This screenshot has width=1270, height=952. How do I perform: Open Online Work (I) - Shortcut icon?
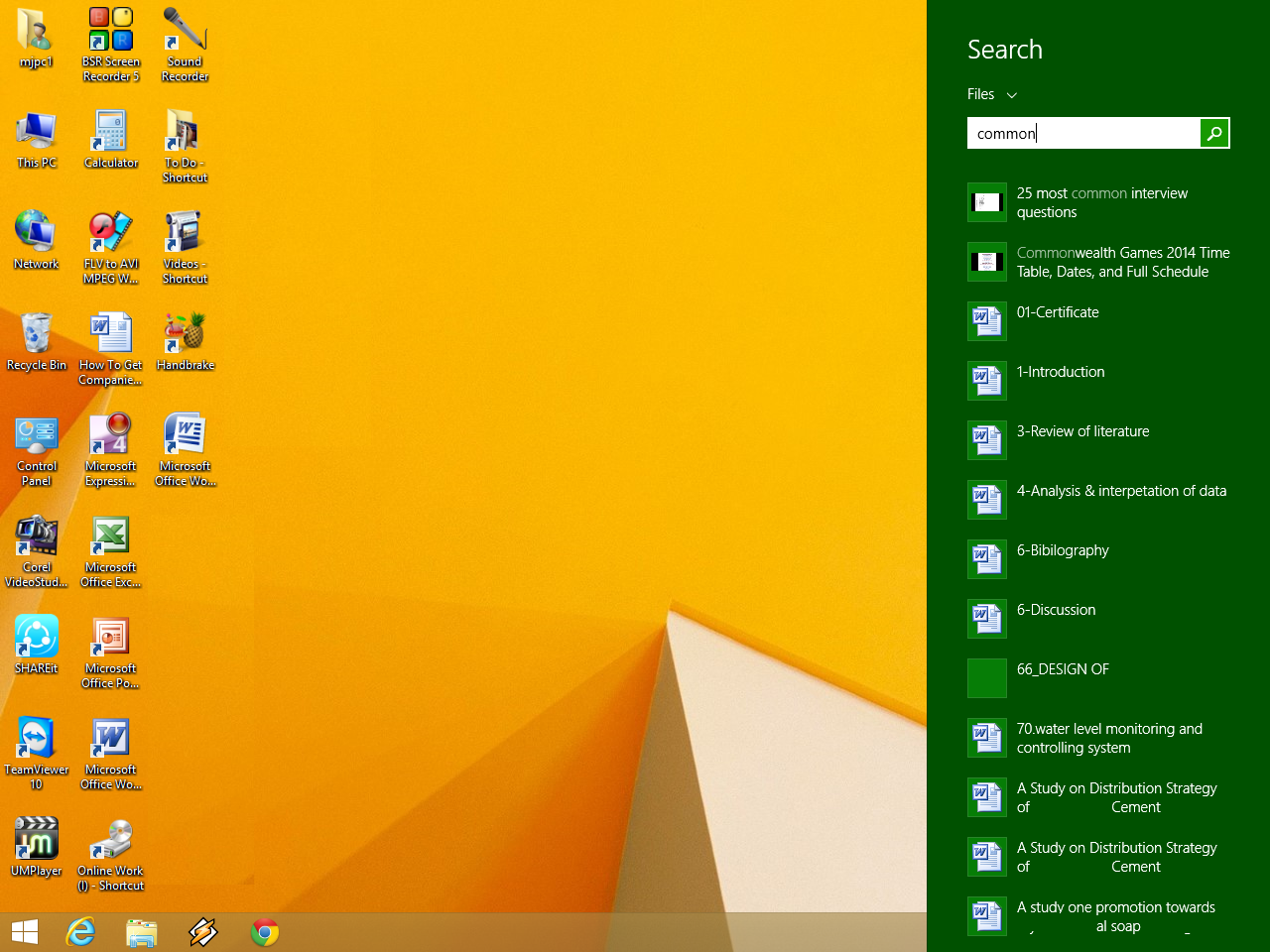111,855
